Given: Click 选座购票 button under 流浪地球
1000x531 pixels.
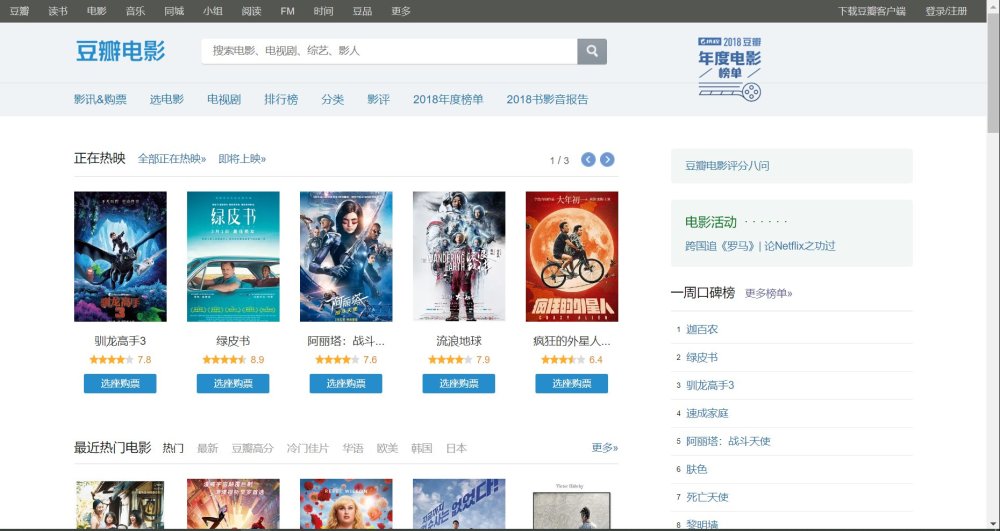Looking at the screenshot, I should point(459,384).
